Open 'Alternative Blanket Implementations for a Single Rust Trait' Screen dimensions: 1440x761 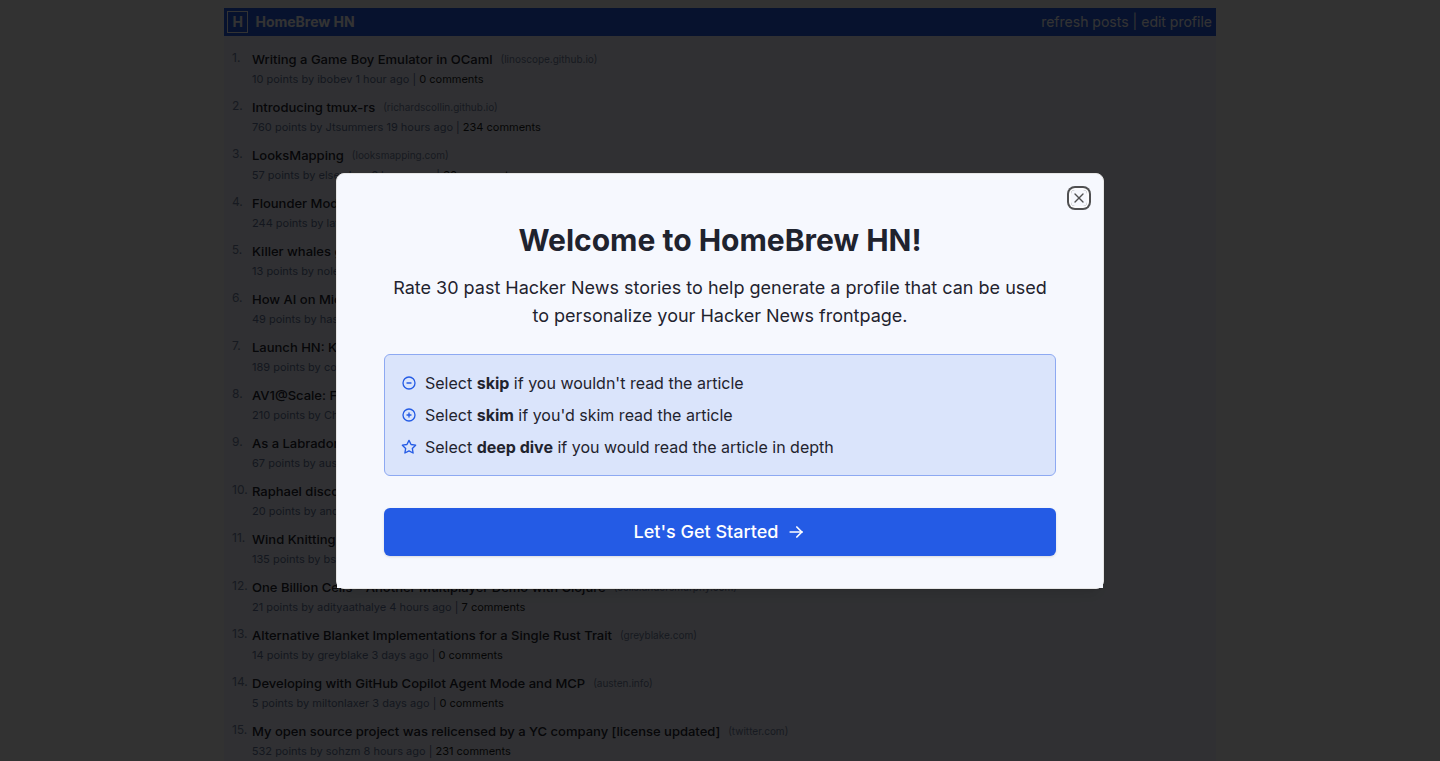point(432,636)
